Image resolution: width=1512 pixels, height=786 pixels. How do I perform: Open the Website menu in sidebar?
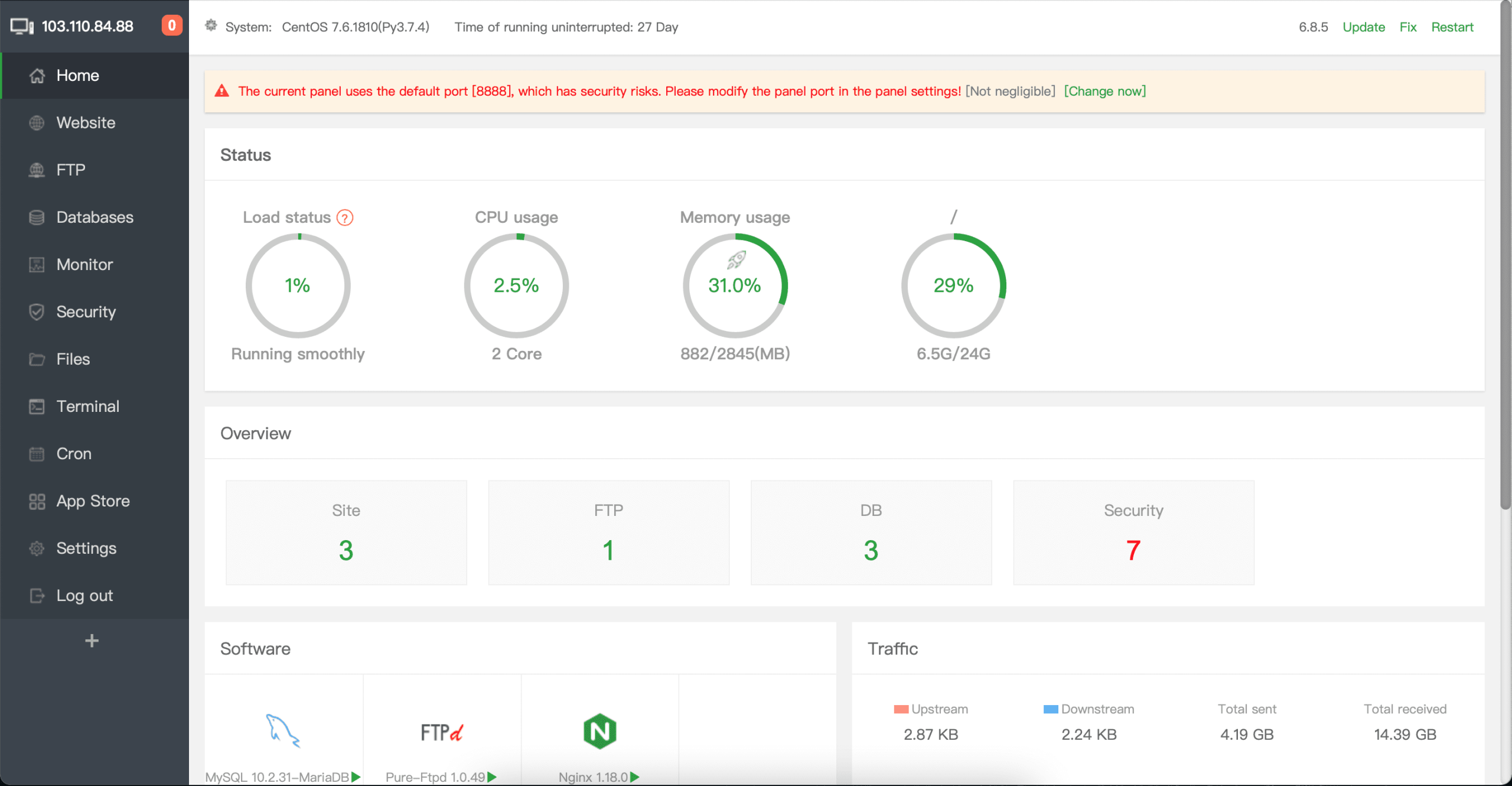[86, 123]
